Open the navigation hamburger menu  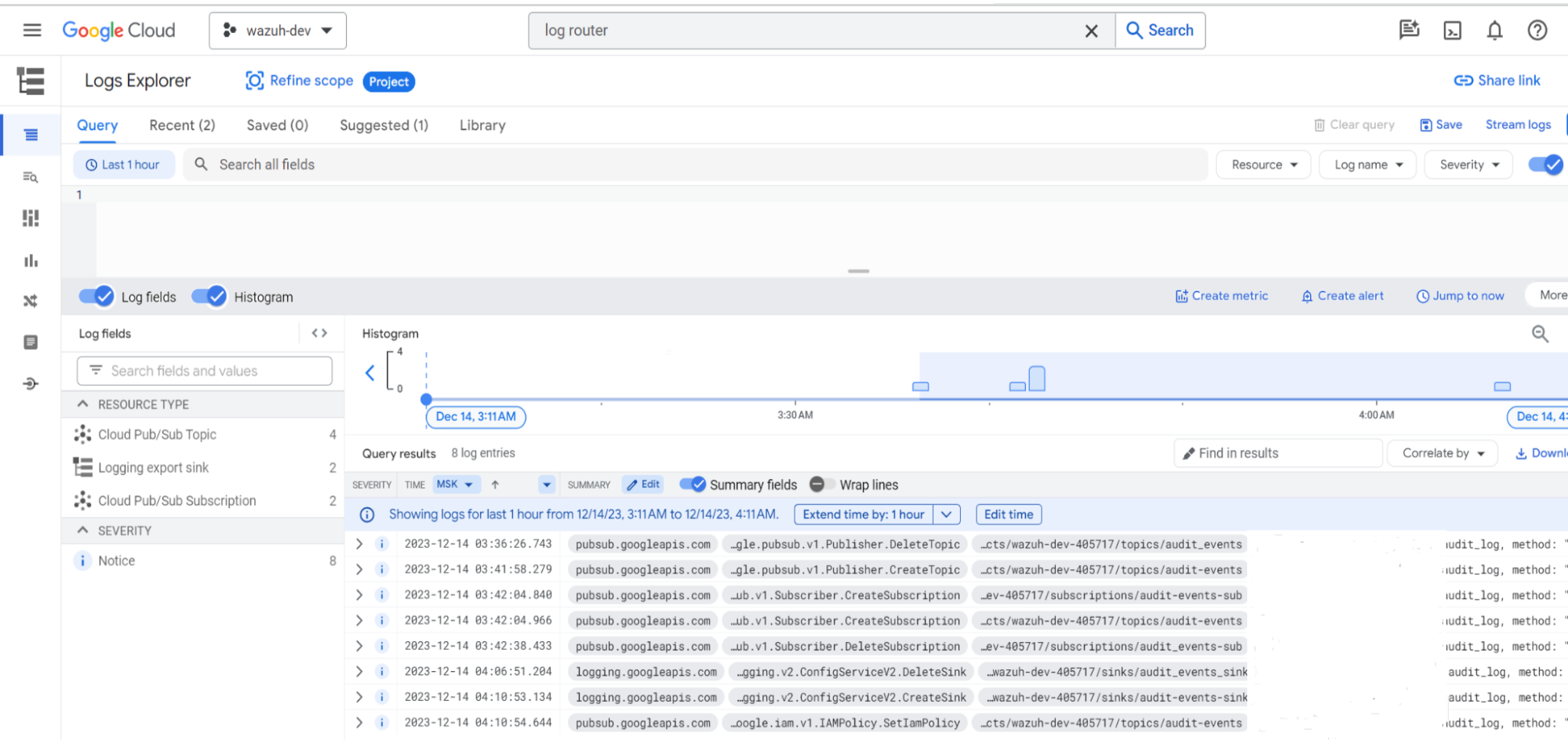[31, 31]
